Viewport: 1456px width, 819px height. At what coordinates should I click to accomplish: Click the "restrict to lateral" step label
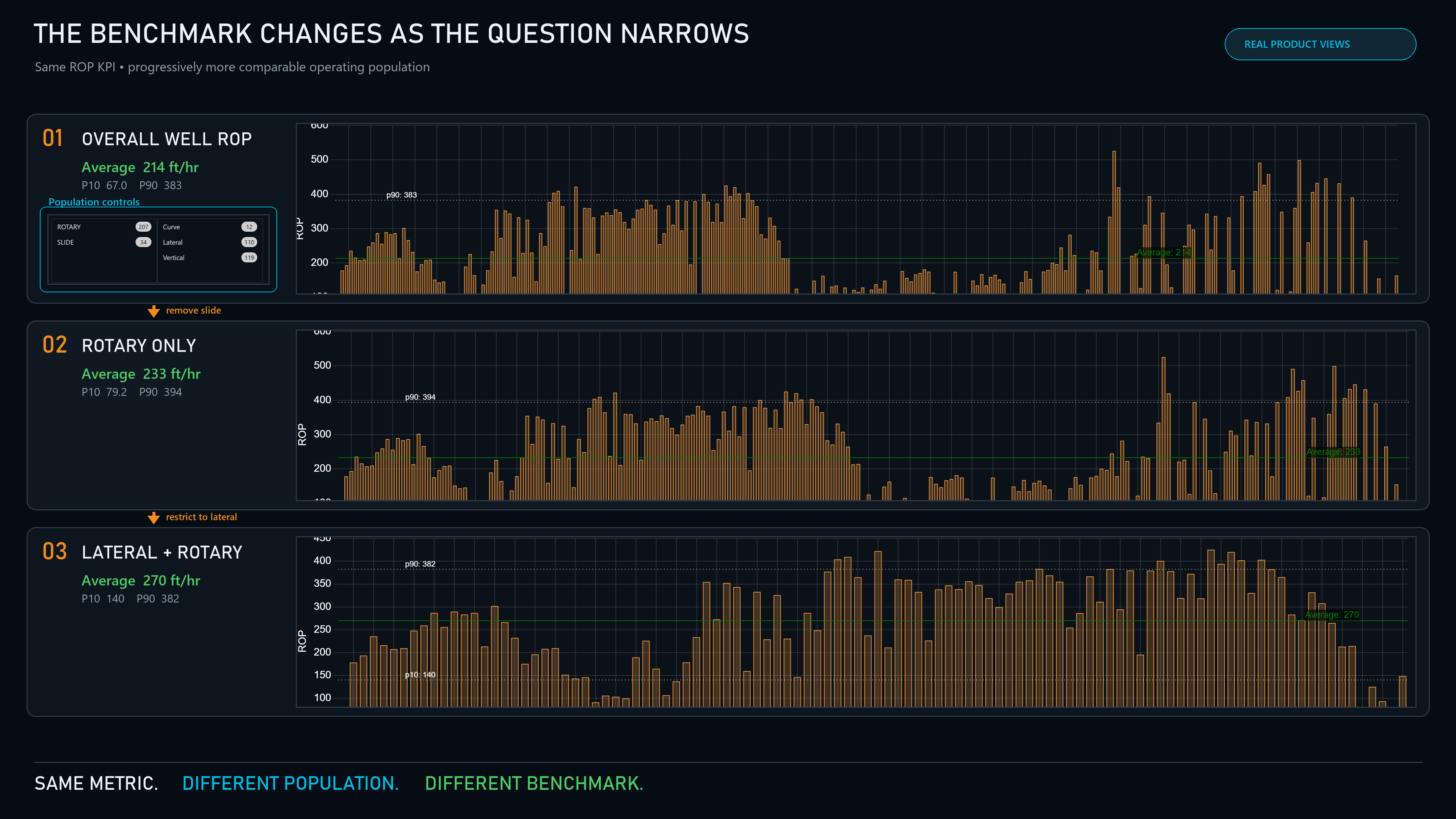tap(201, 517)
